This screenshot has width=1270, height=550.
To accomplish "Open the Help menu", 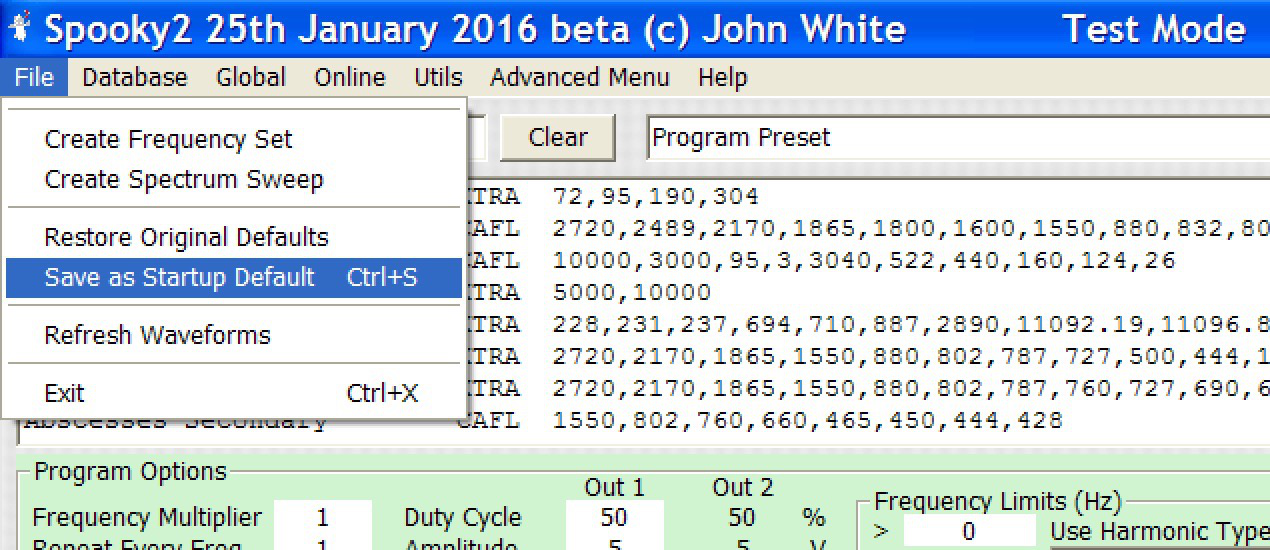I will [x=722, y=78].
